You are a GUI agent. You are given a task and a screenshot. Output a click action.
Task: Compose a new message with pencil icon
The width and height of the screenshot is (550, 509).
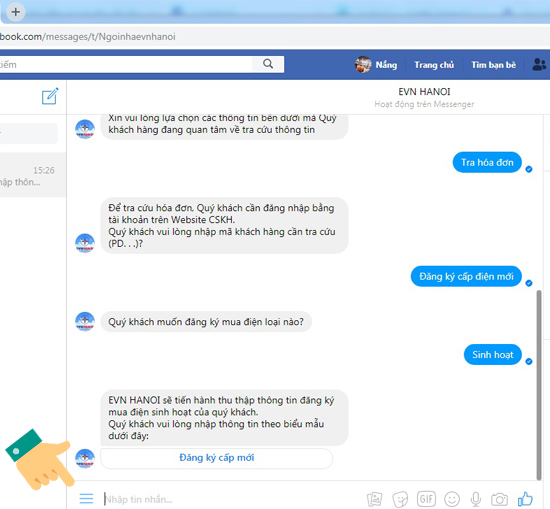coord(50,96)
